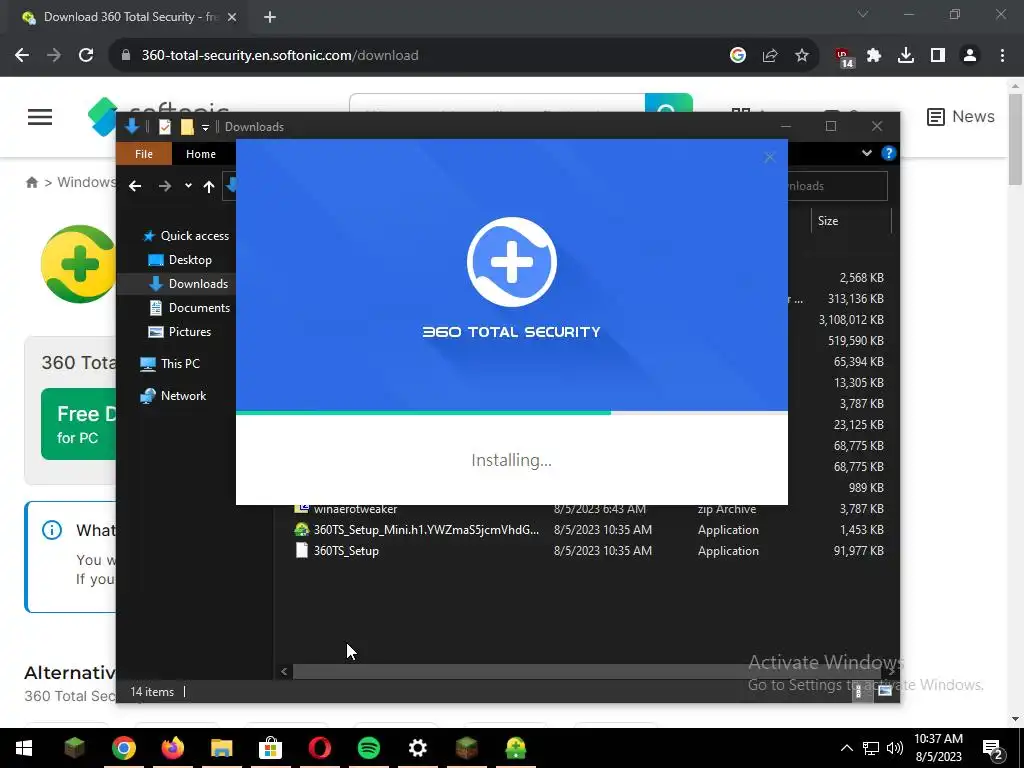Image resolution: width=1024 pixels, height=768 pixels.
Task: Bookmark this page with the star icon
Action: [802, 56]
